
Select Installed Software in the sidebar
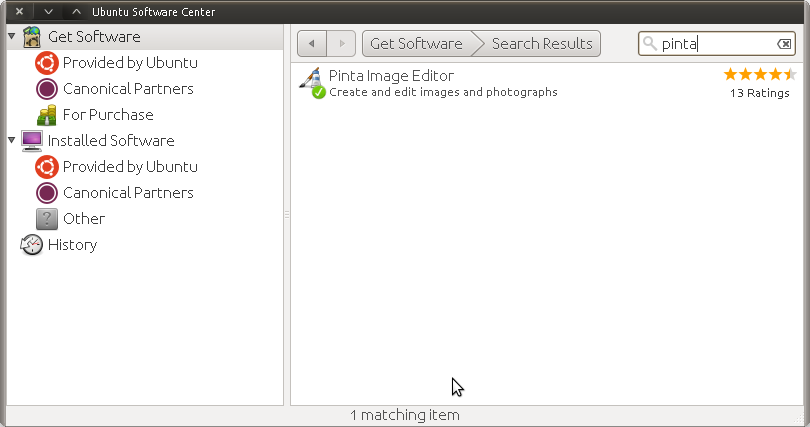tap(111, 141)
